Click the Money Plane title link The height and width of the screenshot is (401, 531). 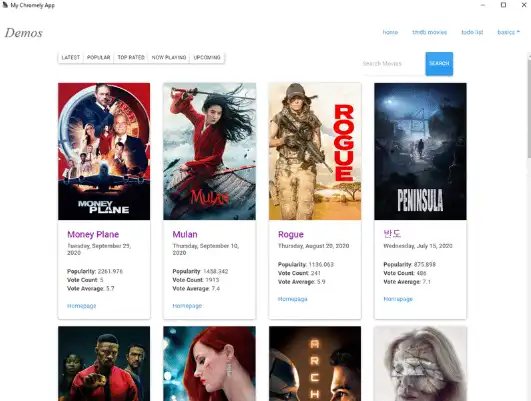(93, 234)
